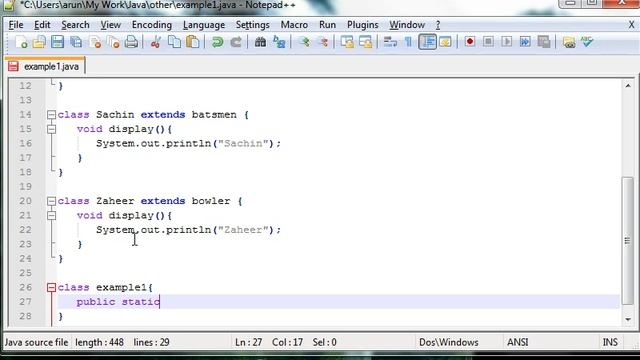Click the Open file folder icon
This screenshot has height=360, width=640.
click(x=39, y=42)
